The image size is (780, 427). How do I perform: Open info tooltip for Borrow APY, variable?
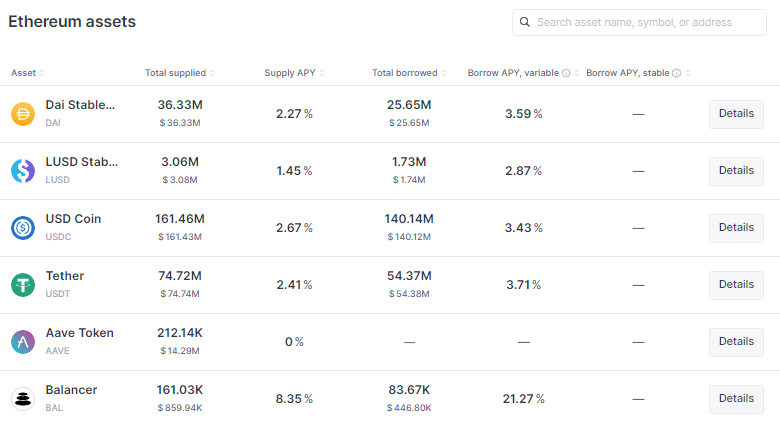[566, 73]
